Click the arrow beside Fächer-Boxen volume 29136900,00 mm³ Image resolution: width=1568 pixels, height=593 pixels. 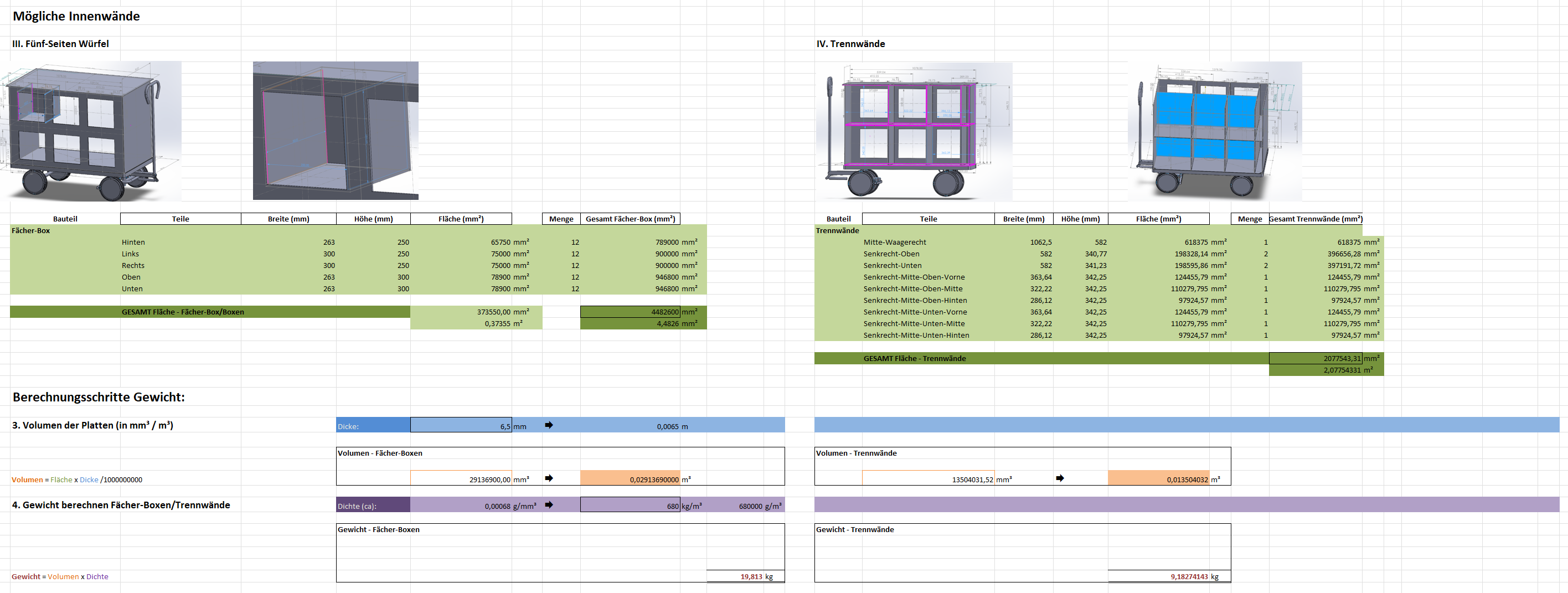coord(549,478)
